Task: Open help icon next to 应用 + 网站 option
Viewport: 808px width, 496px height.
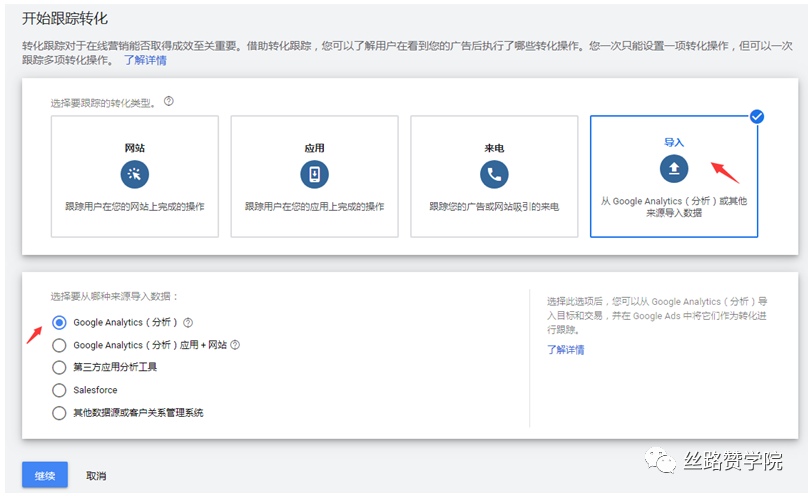Action: pos(235,345)
